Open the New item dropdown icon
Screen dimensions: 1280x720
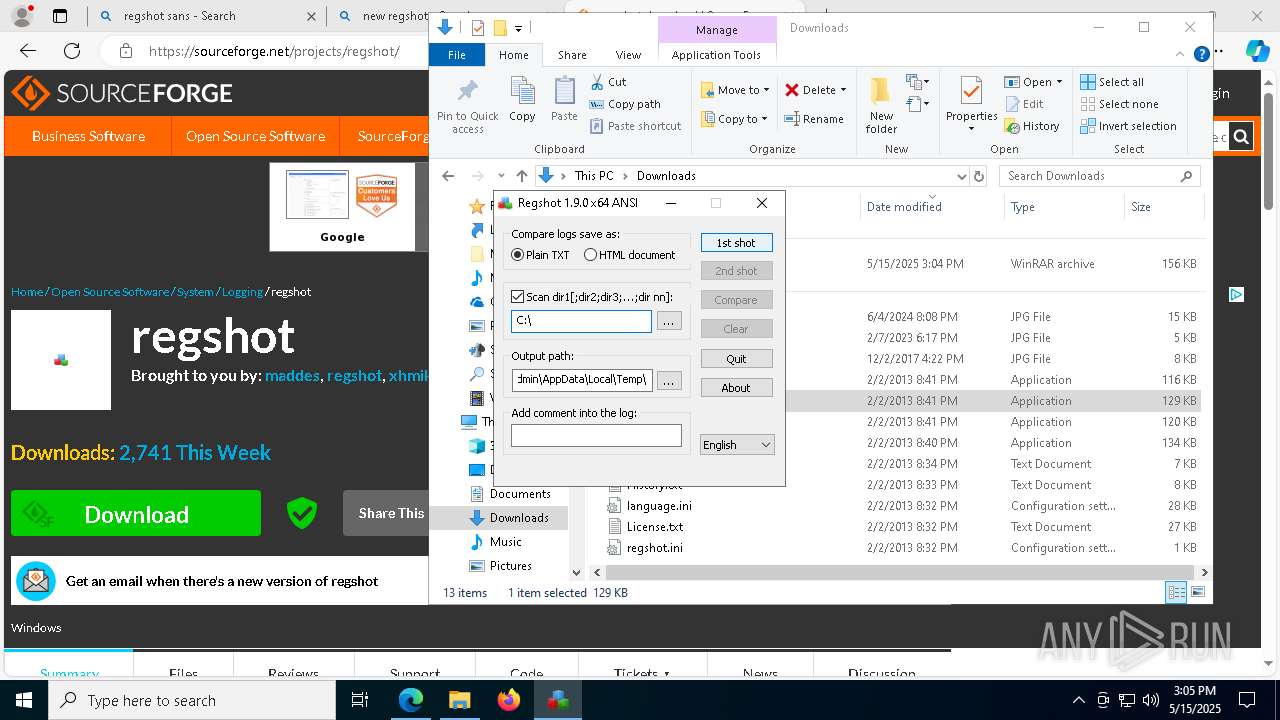pyautogui.click(x=918, y=82)
